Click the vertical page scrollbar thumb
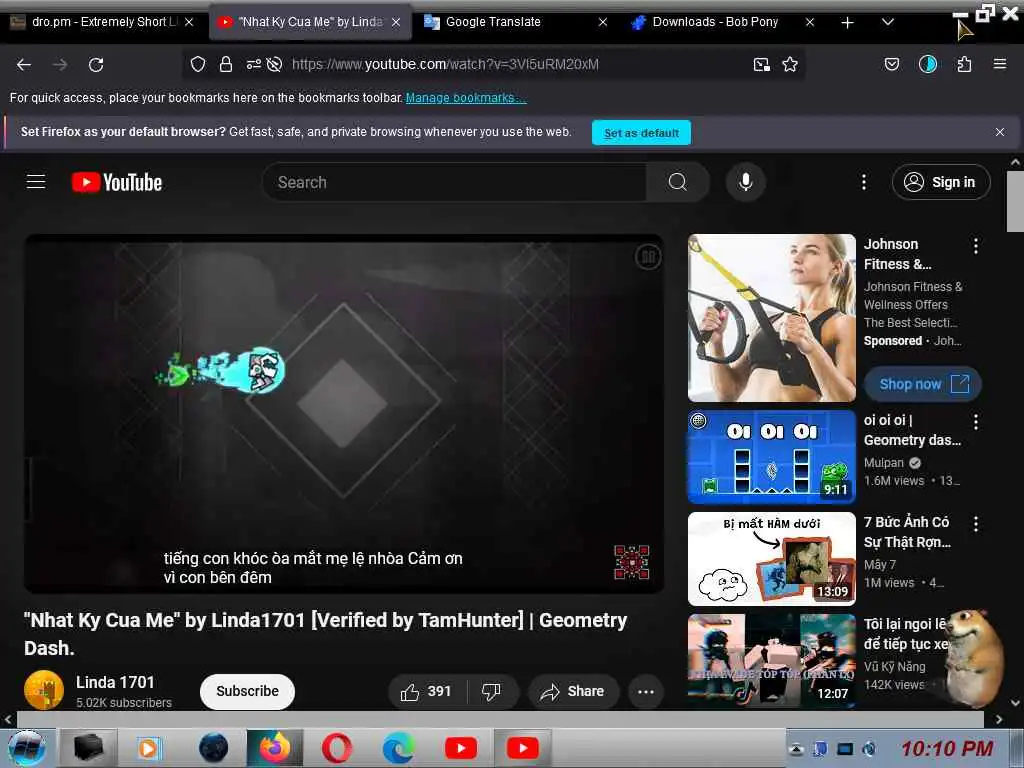This screenshot has height=768, width=1024. point(1015,201)
